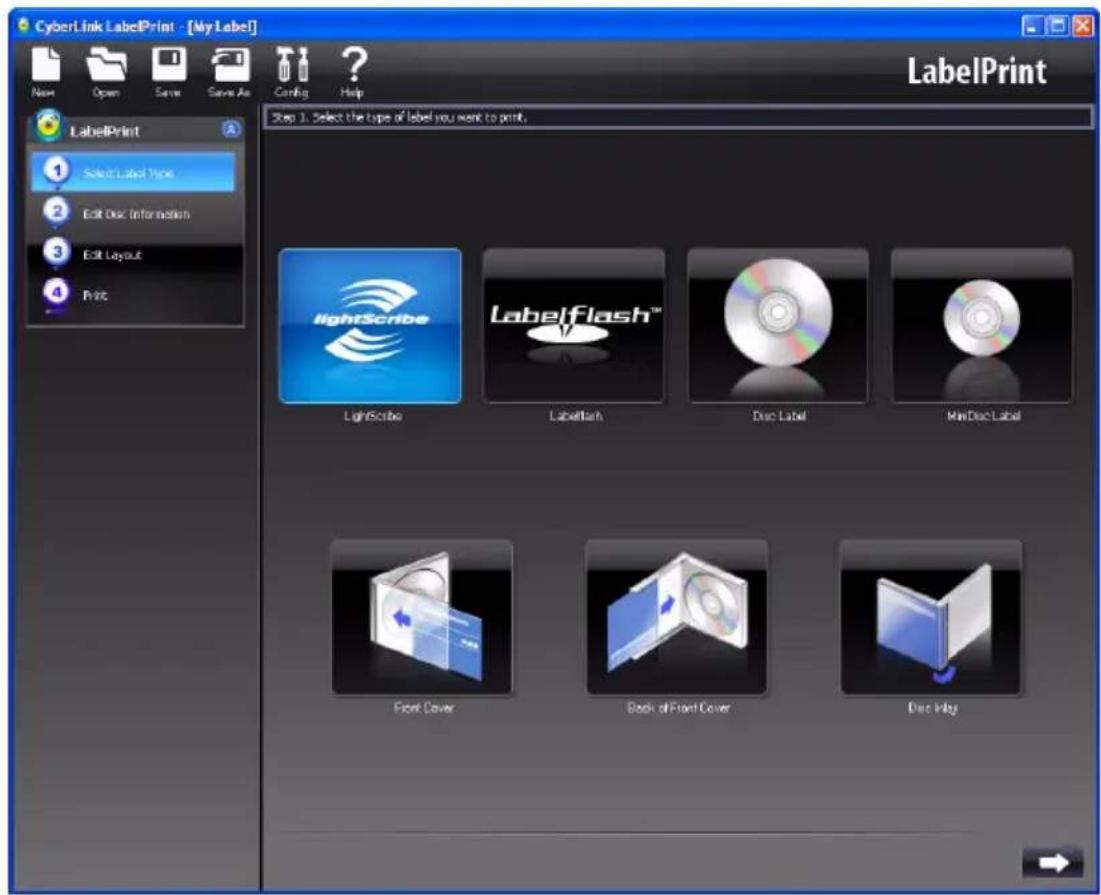The width and height of the screenshot is (1101, 895).
Task: Click the LabelPrint mascot icon in sidebar
Action: 48,127
